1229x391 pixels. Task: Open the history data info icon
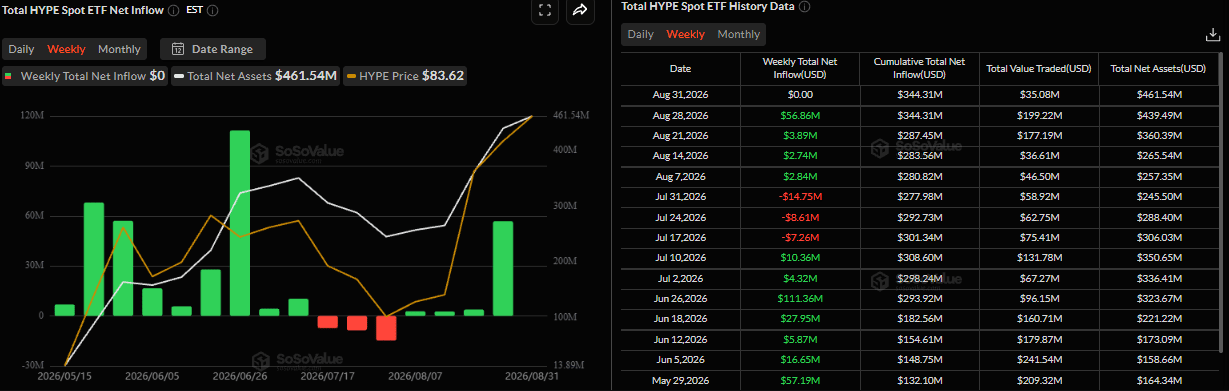point(804,6)
